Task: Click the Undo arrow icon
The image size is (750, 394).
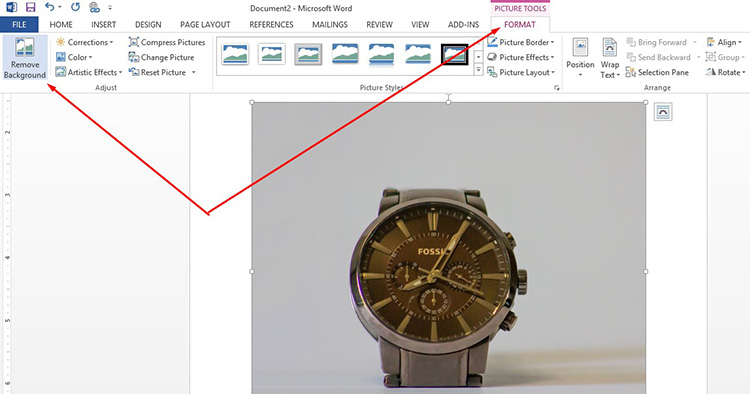Action: (50, 7)
